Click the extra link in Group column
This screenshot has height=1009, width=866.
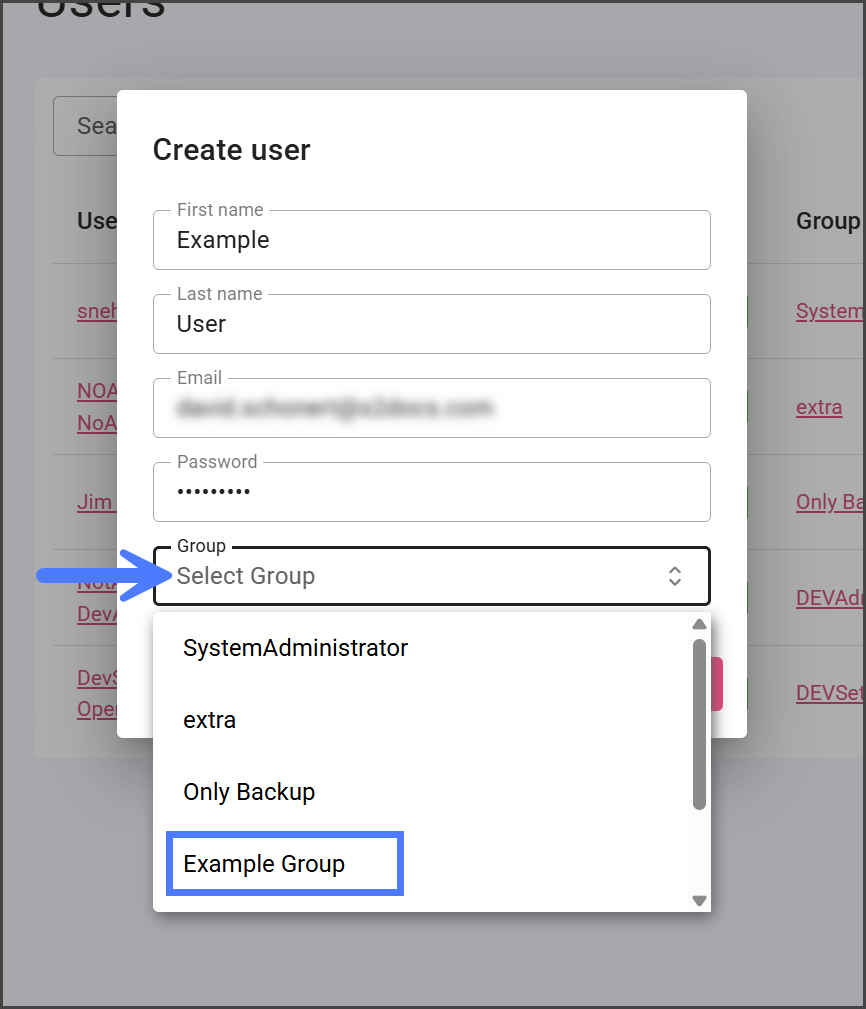819,407
